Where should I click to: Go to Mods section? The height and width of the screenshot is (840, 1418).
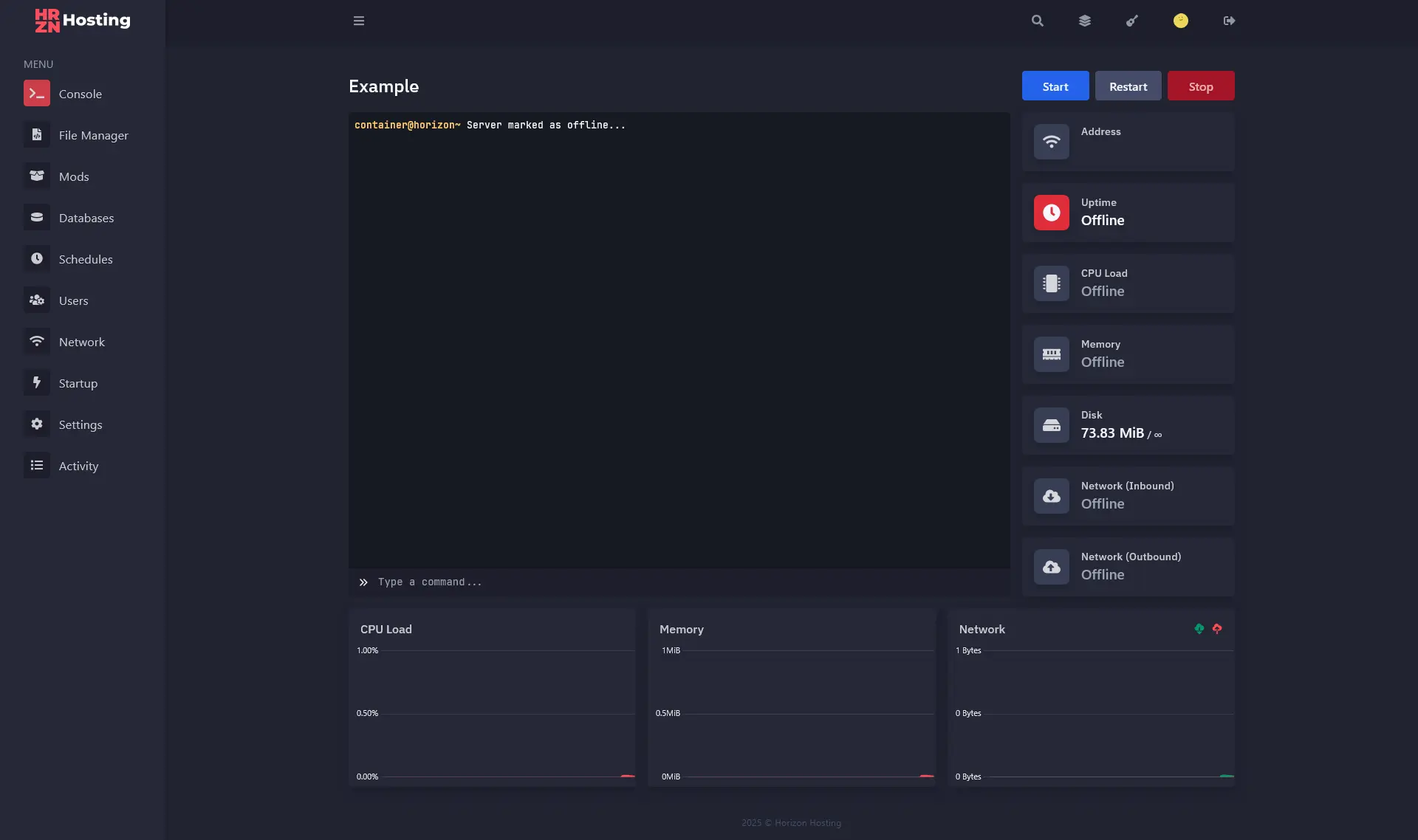[x=74, y=176]
